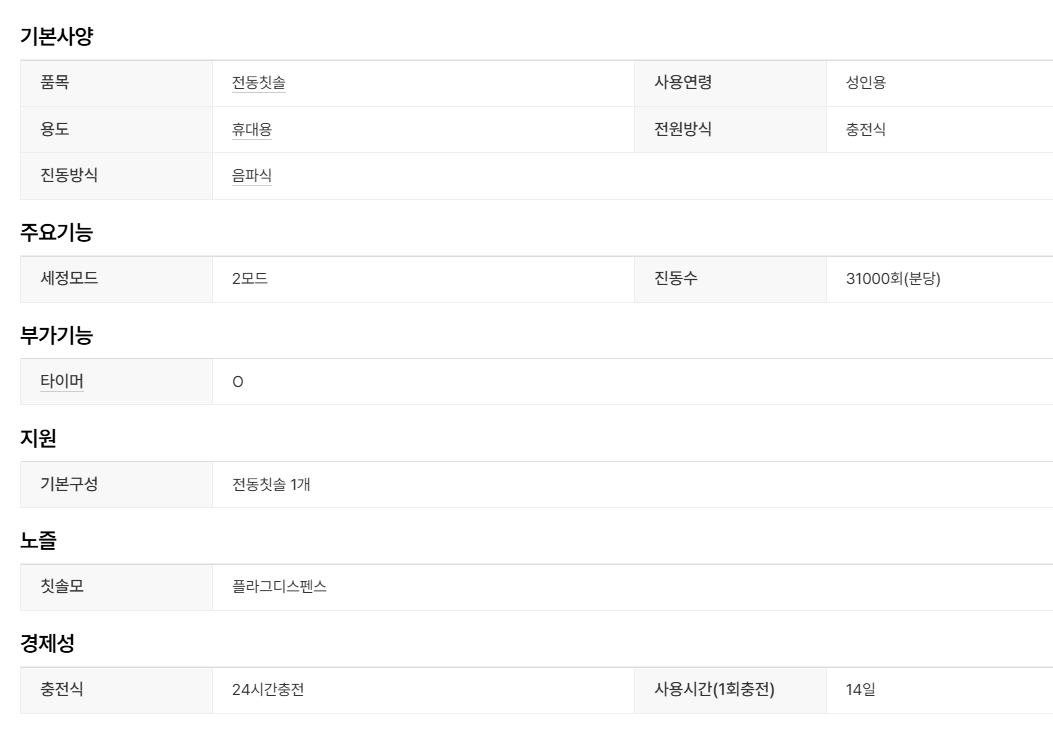
Task: Click the 플라그디스펜스 brush value
Action: click(279, 587)
